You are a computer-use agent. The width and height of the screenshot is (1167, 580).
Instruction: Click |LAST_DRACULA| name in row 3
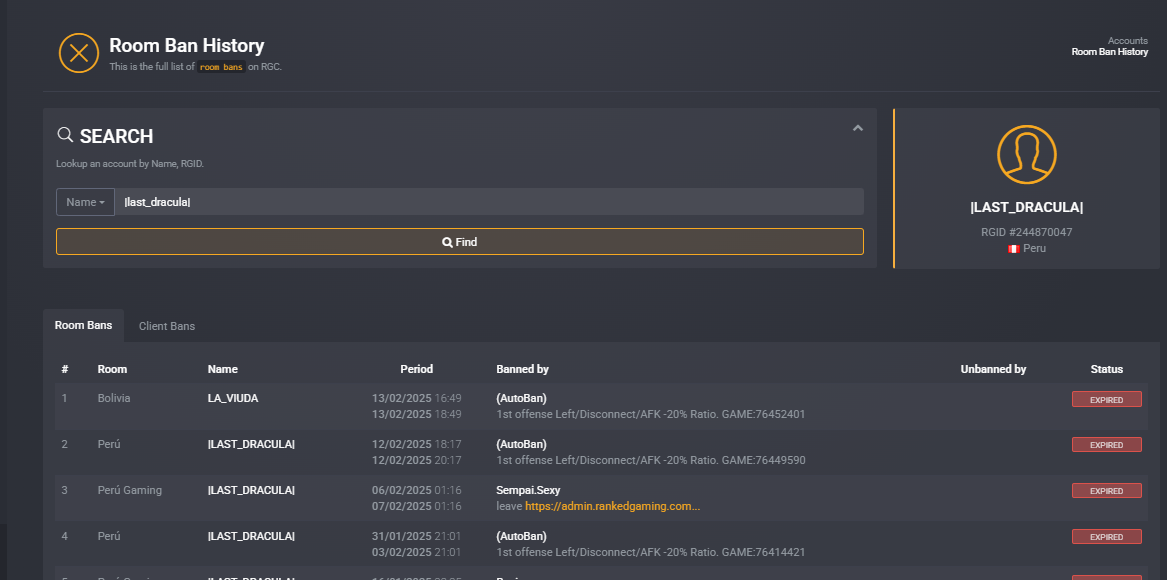click(x=252, y=490)
